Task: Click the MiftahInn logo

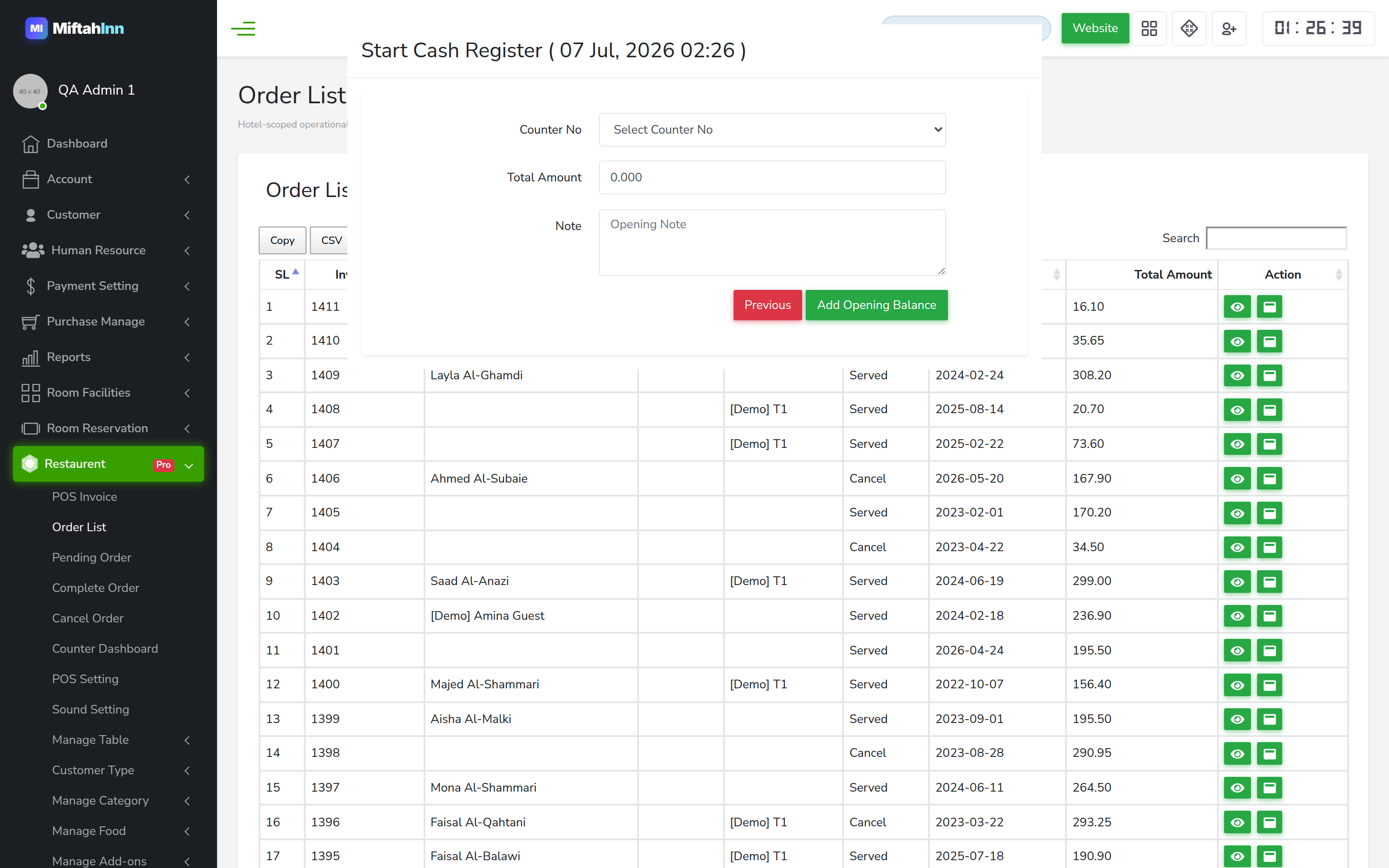Action: click(x=75, y=28)
